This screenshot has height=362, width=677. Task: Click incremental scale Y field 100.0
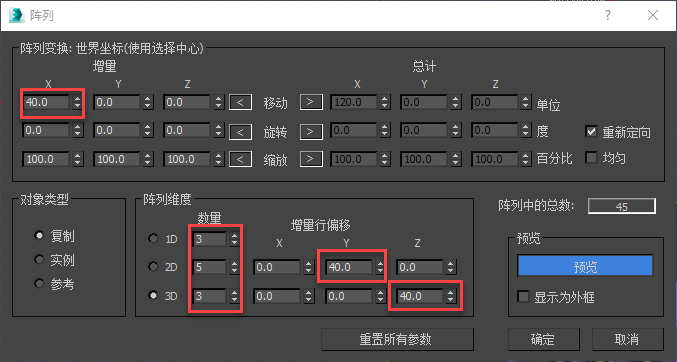click(117, 159)
